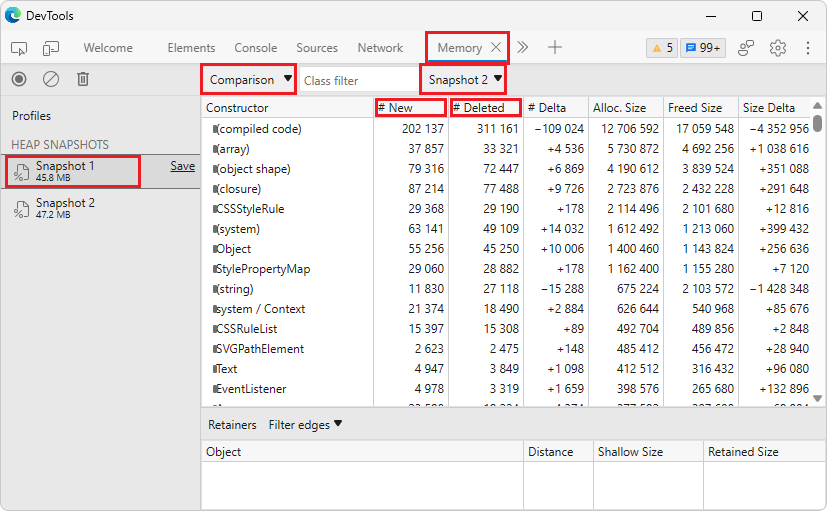The image size is (827, 511).
Task: Sort by the # New column header
Action: point(411,108)
